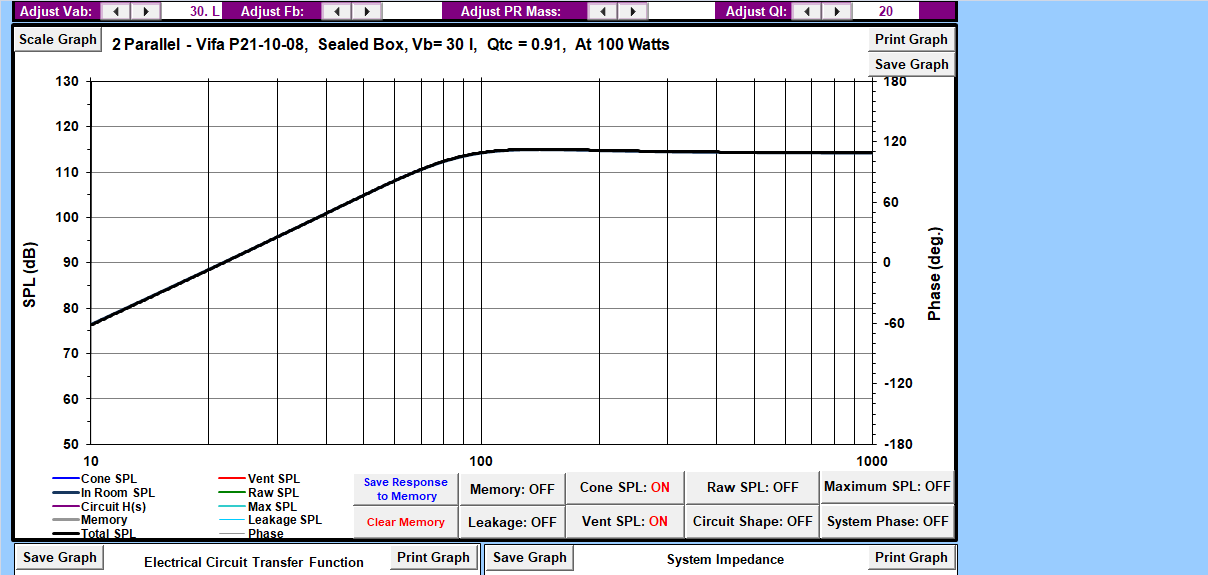Increase PR Mass with the right arrow
The height and width of the screenshot is (575, 1208).
pyautogui.click(x=632, y=11)
